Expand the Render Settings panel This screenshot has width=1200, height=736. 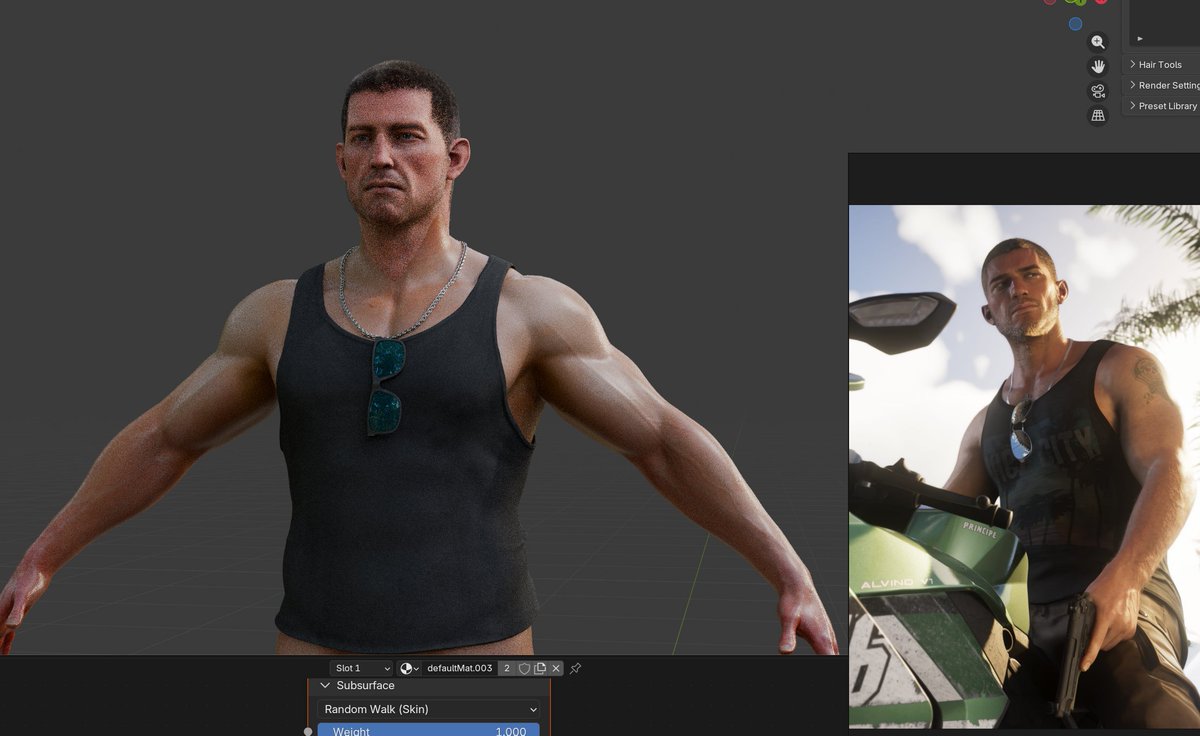pyautogui.click(x=1162, y=85)
